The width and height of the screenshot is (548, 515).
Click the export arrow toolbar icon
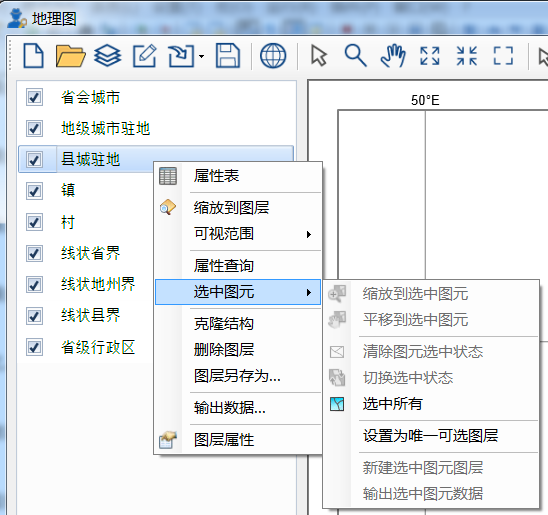coord(181,56)
